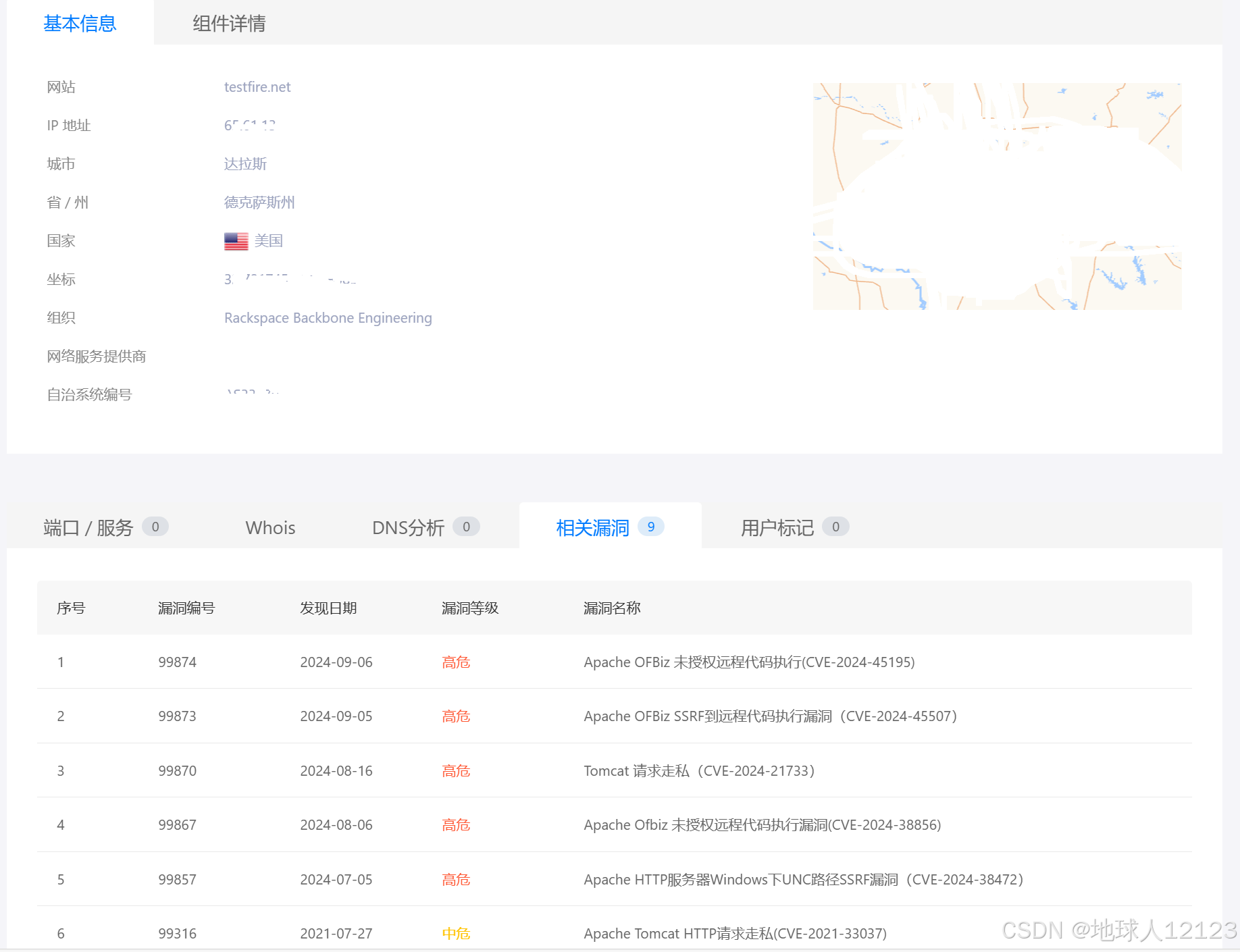Click the 坐标 field label

pyautogui.click(x=61, y=280)
